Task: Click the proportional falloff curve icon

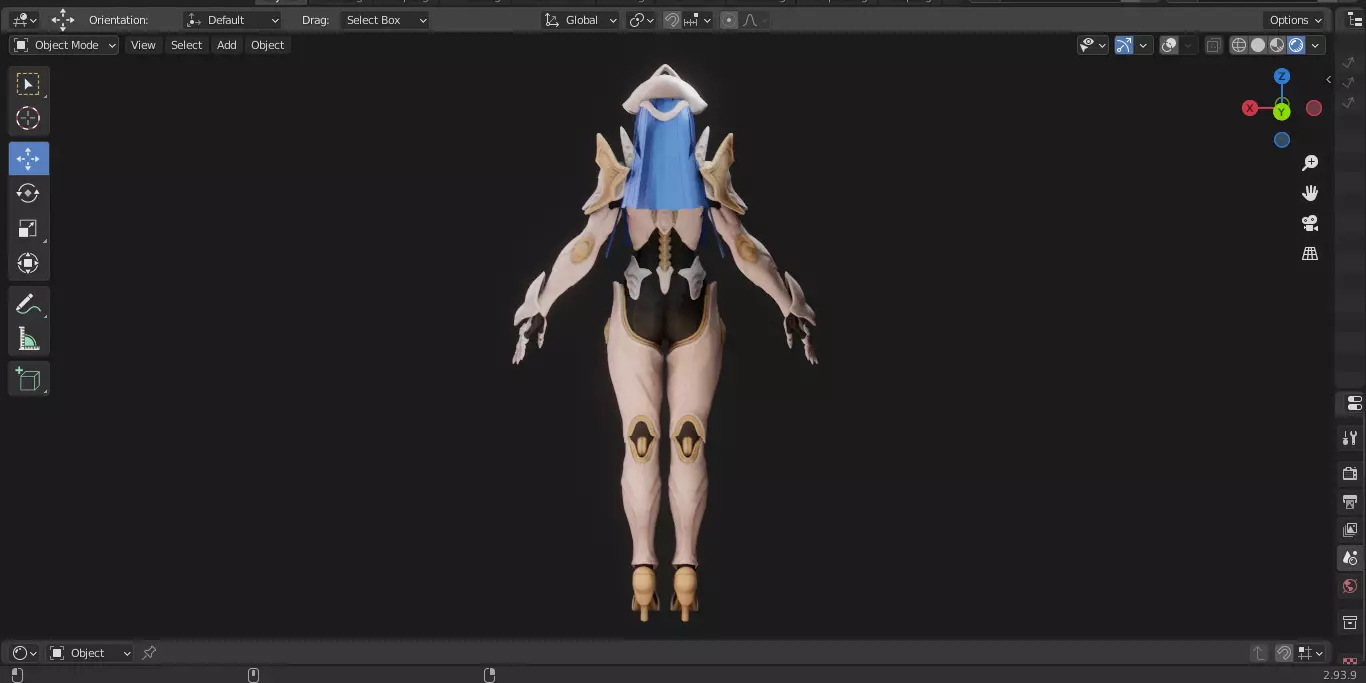Action: coord(750,20)
